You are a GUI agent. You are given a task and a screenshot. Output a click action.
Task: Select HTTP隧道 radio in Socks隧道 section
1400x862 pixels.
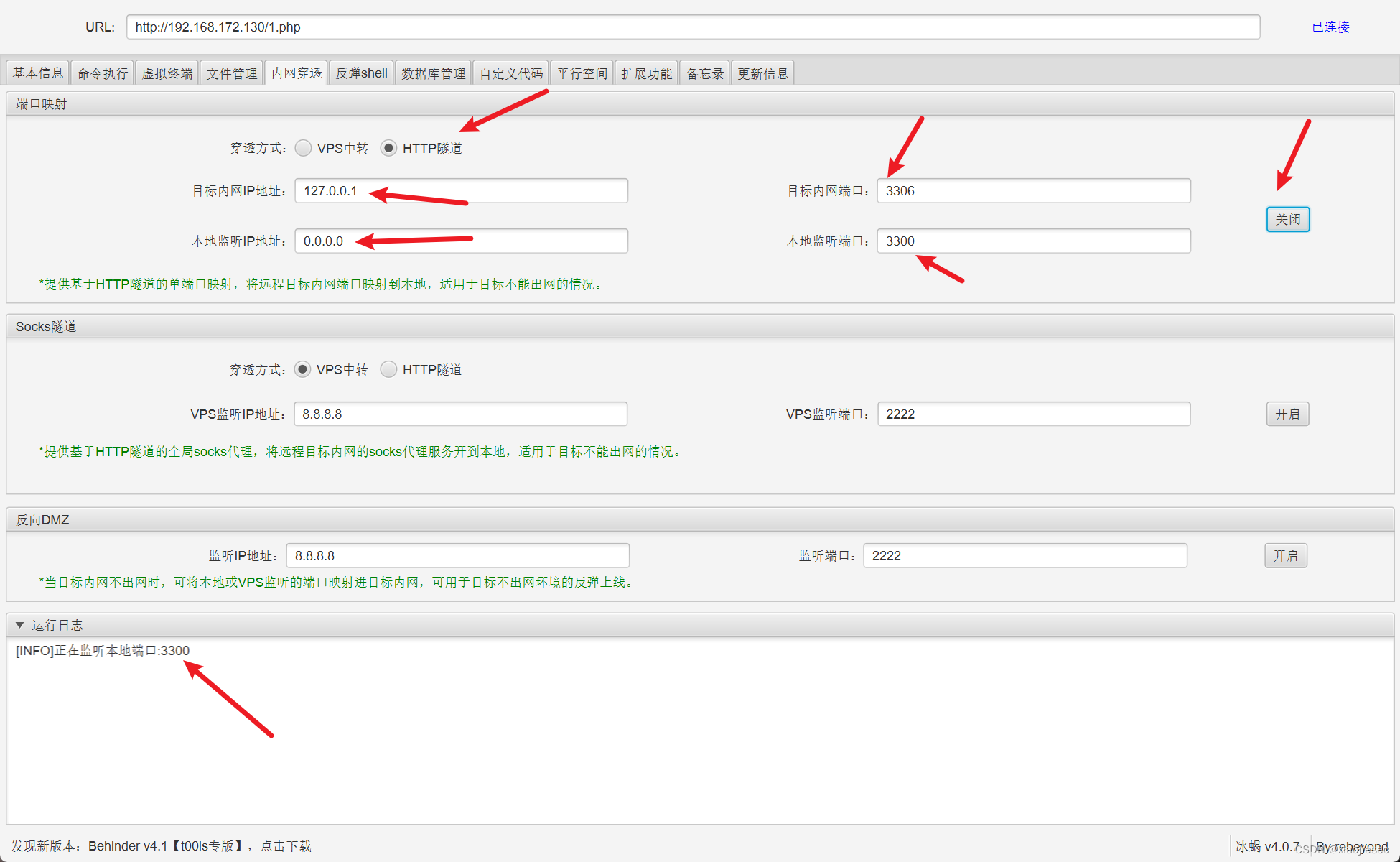point(388,369)
